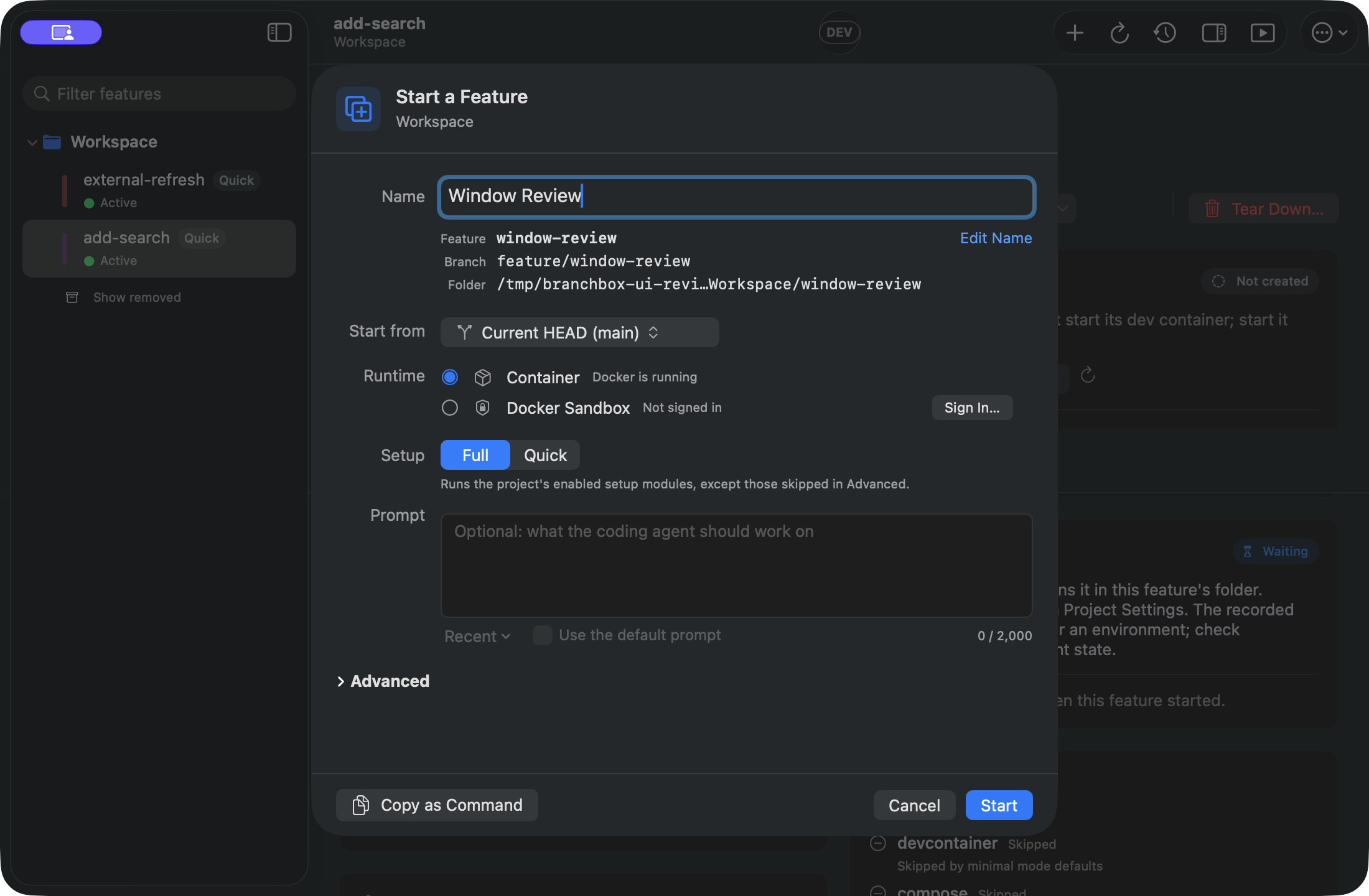Choose the Full setup option
The height and width of the screenshot is (896, 1369).
pyautogui.click(x=475, y=455)
